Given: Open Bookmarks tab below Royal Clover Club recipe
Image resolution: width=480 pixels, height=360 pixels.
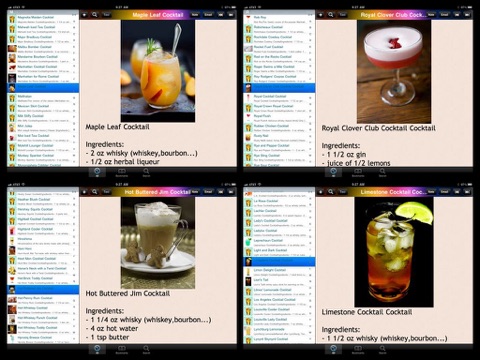Looking at the screenshot, I should tap(358, 172).
